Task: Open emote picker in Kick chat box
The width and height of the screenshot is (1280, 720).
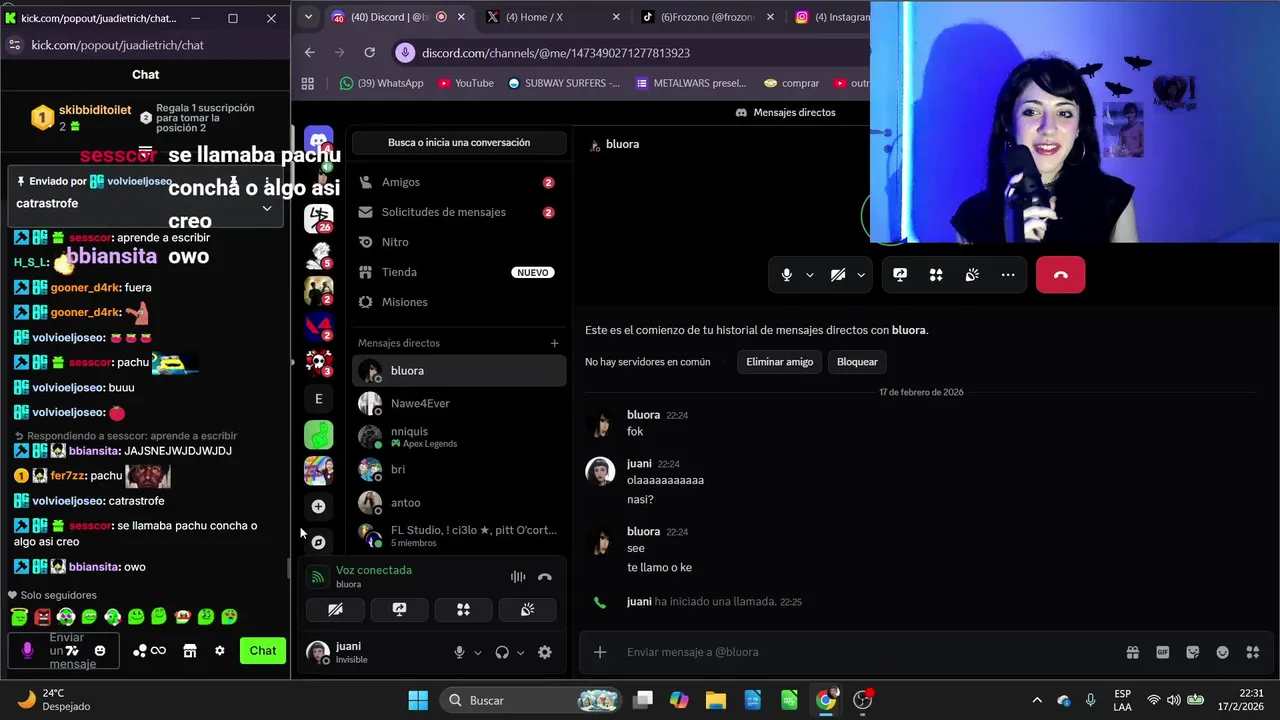Action: [99, 651]
